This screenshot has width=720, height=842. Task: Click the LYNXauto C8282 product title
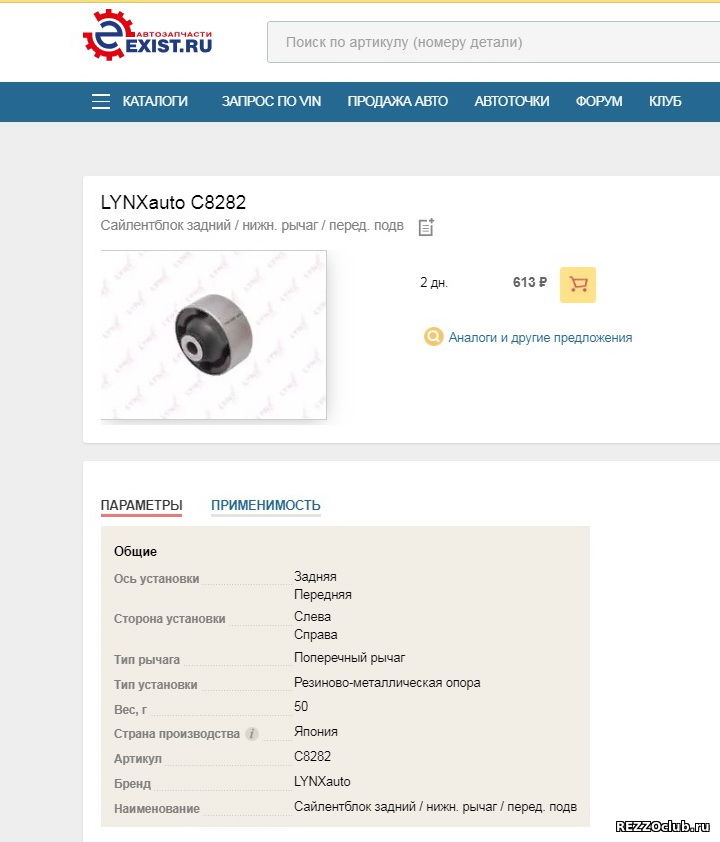click(173, 202)
